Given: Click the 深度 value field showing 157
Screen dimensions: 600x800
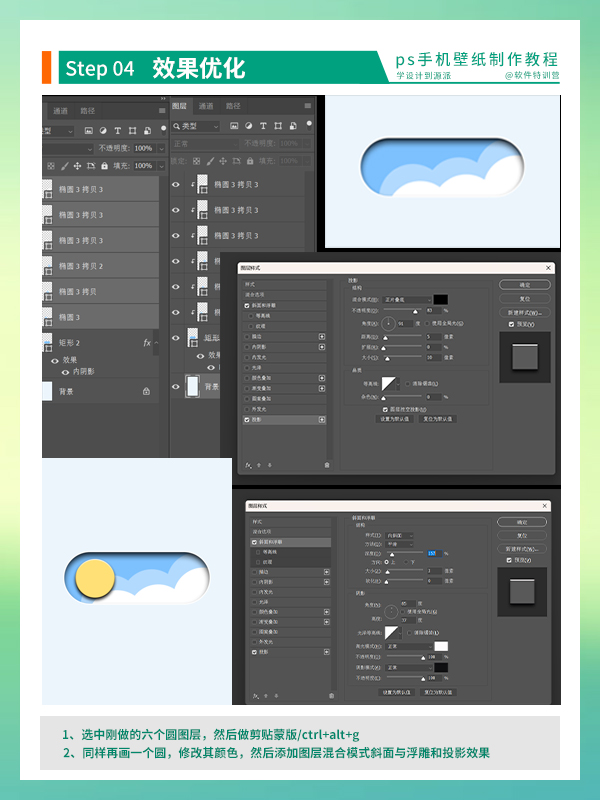Looking at the screenshot, I should [x=433, y=553].
